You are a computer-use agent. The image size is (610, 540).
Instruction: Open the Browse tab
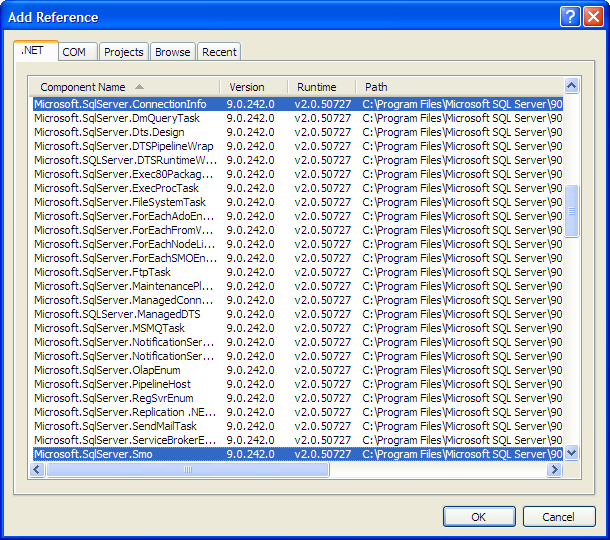click(x=173, y=52)
